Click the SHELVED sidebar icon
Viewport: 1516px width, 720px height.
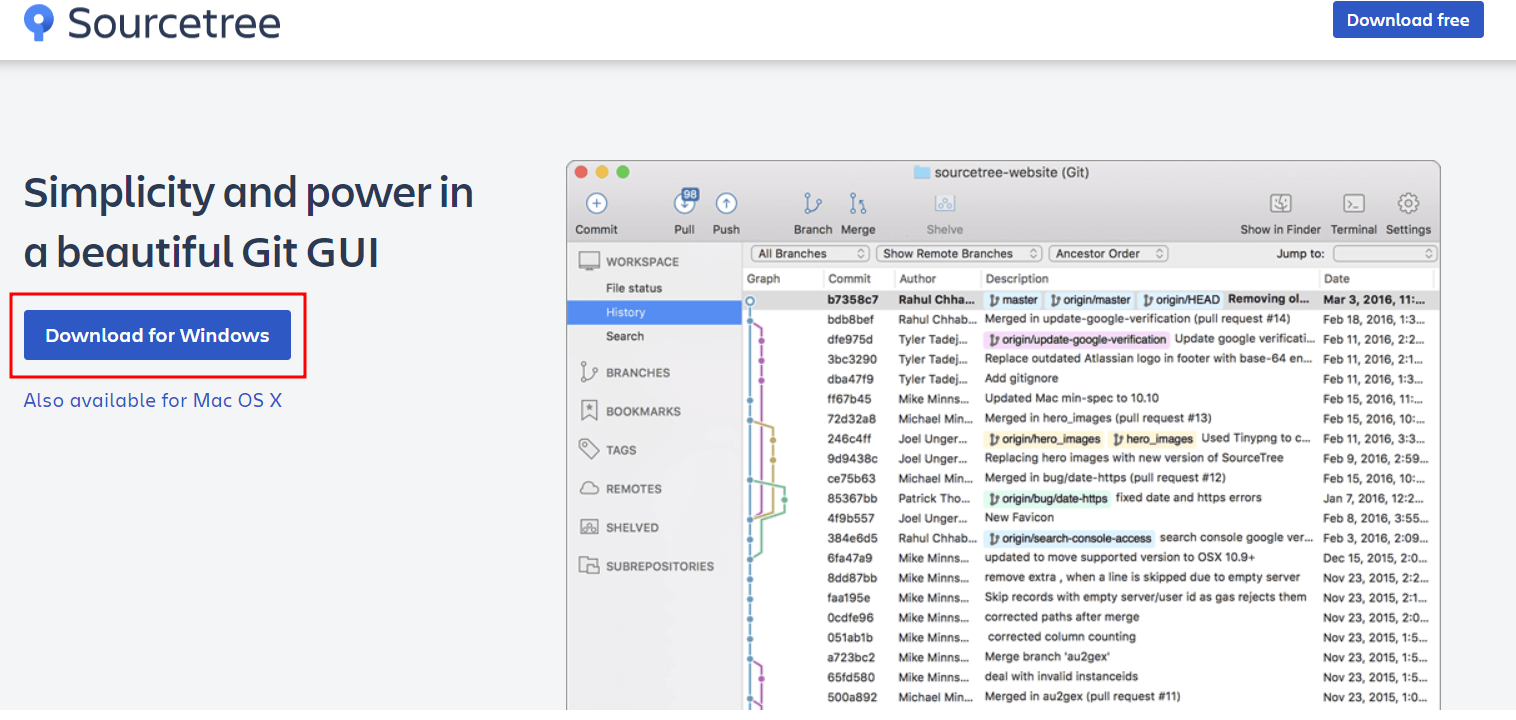(589, 527)
